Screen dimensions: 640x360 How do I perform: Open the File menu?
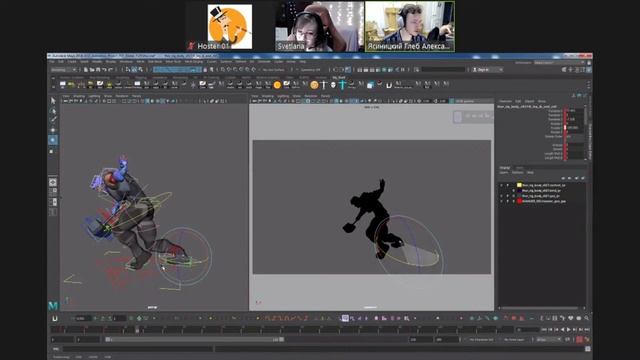[51, 62]
